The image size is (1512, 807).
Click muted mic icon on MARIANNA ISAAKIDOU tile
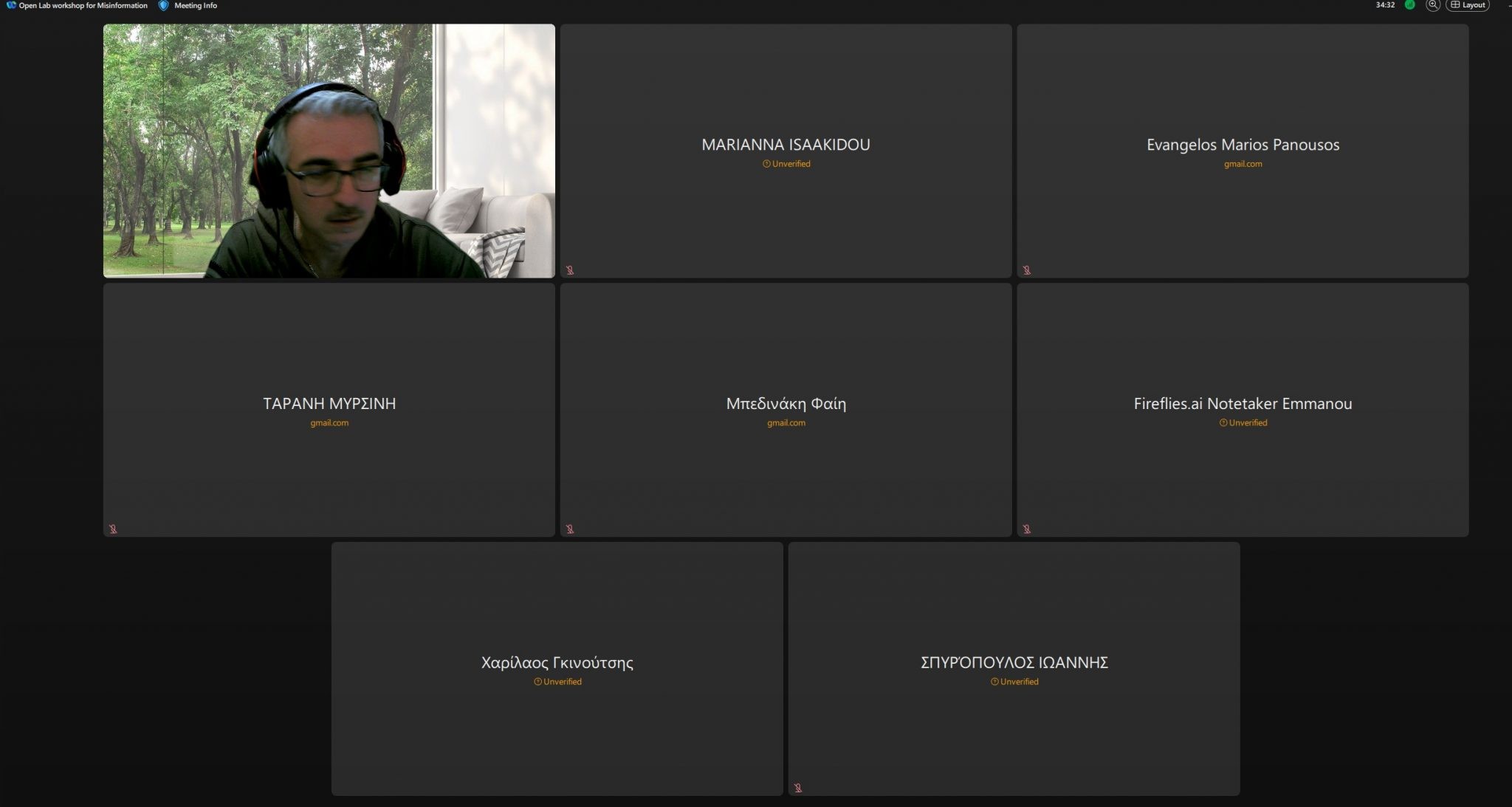click(570, 270)
